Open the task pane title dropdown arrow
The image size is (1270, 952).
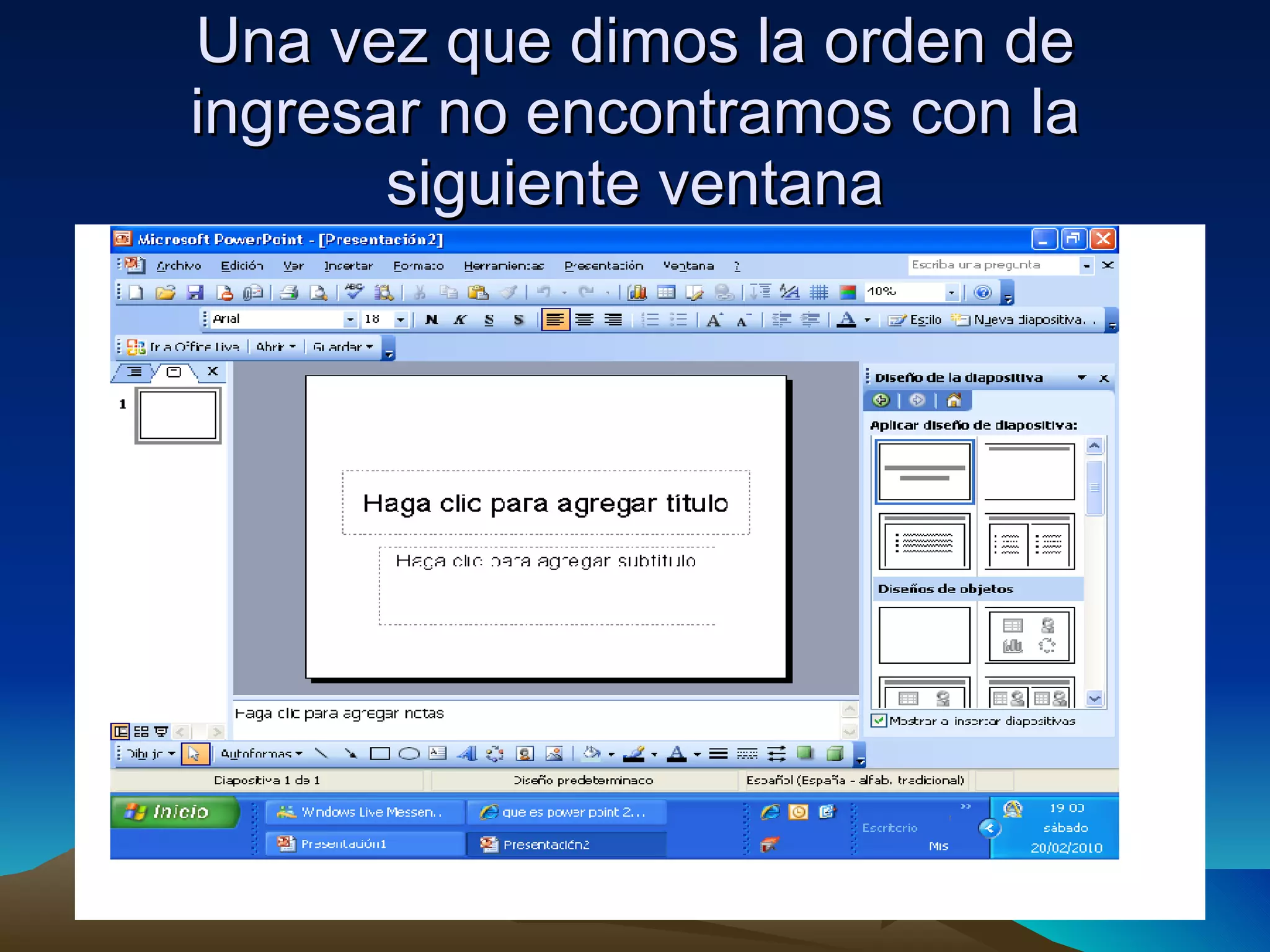click(x=1082, y=377)
